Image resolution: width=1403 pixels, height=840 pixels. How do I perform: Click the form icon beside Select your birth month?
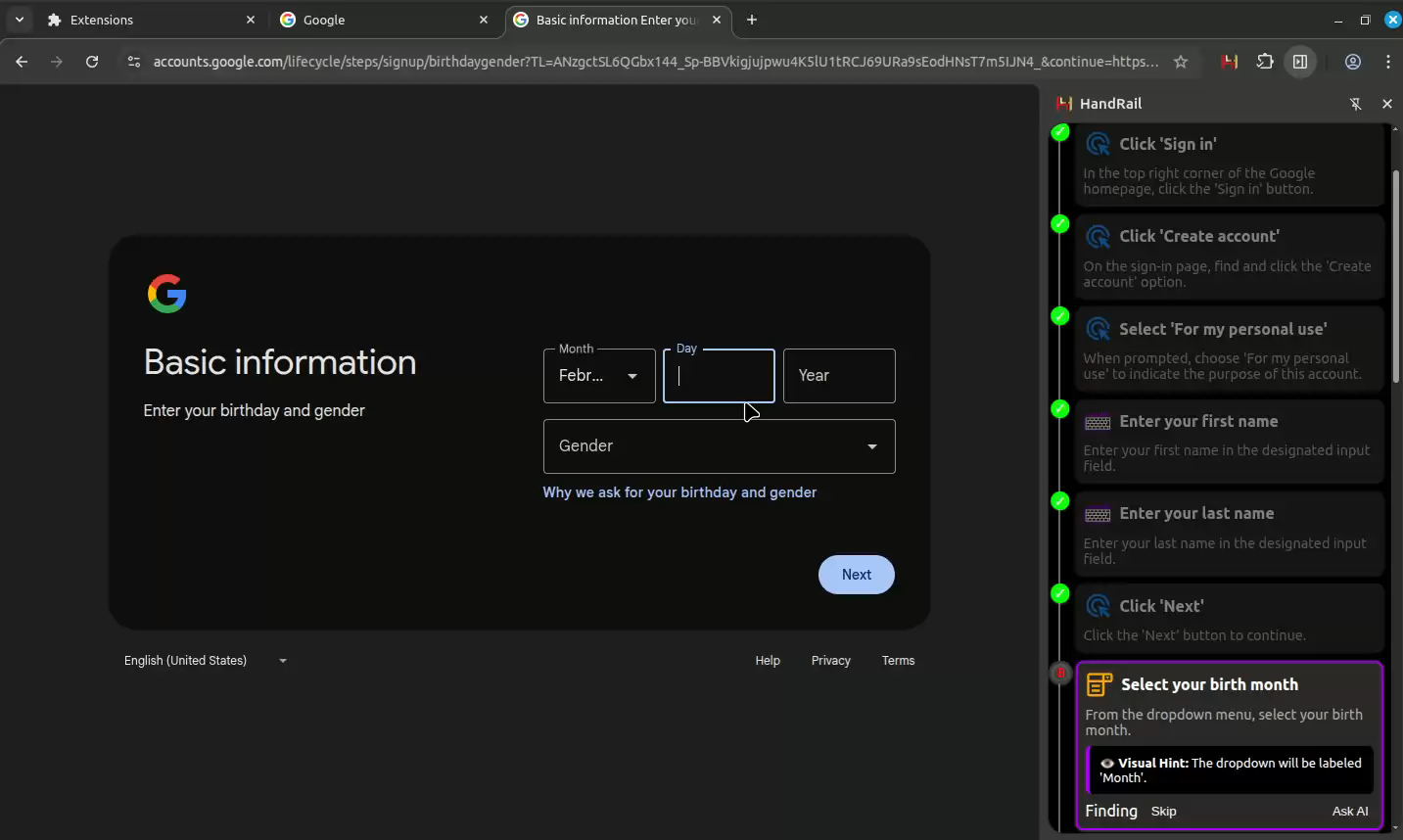tap(1099, 684)
